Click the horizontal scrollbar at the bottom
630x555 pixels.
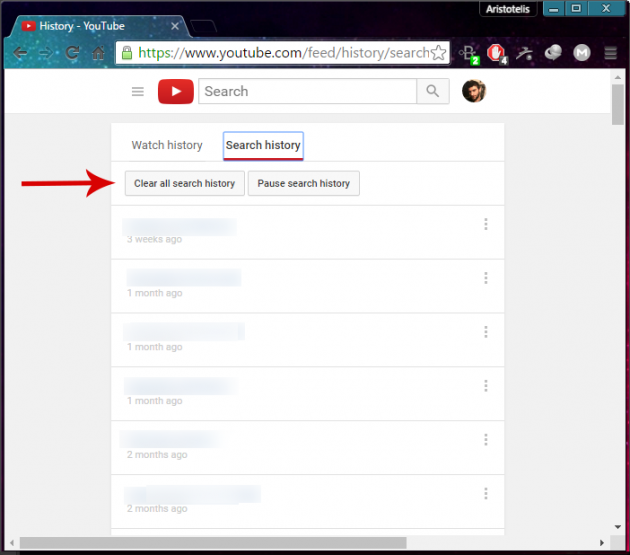pyautogui.click(x=300, y=544)
